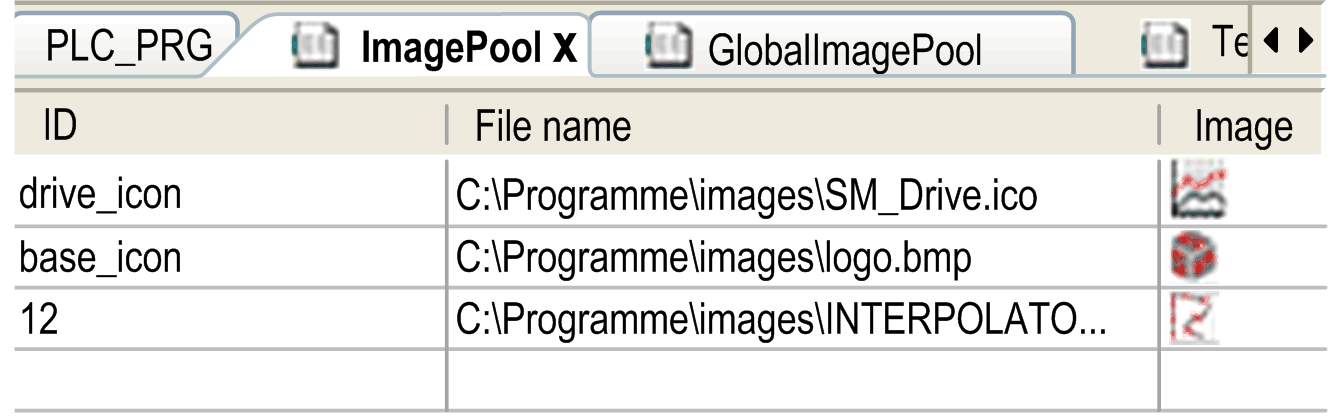Click the SM_Drive.ico file path

pos(746,195)
